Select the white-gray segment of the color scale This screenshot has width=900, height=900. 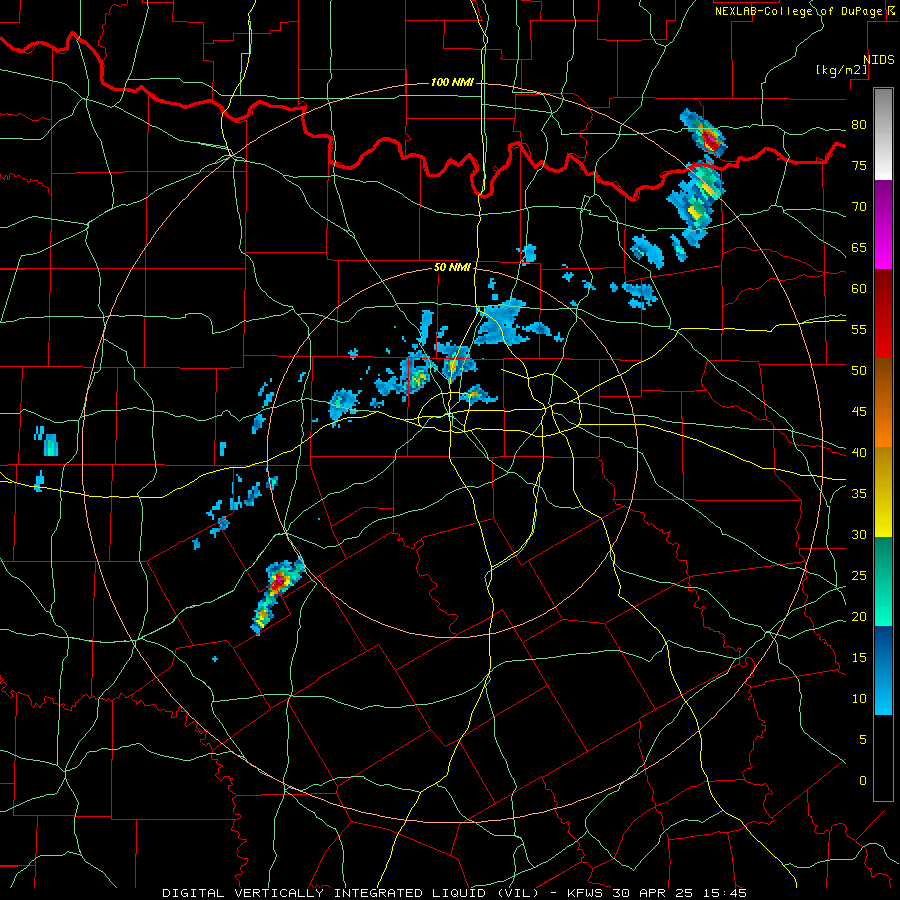[x=883, y=134]
